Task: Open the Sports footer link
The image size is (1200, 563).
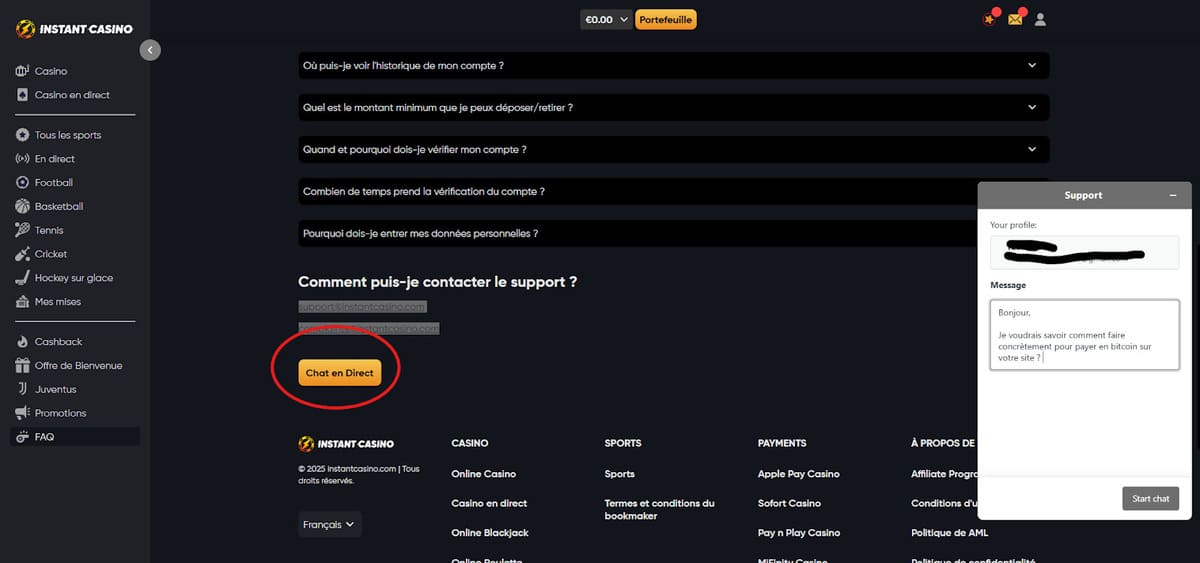Action: (620, 474)
